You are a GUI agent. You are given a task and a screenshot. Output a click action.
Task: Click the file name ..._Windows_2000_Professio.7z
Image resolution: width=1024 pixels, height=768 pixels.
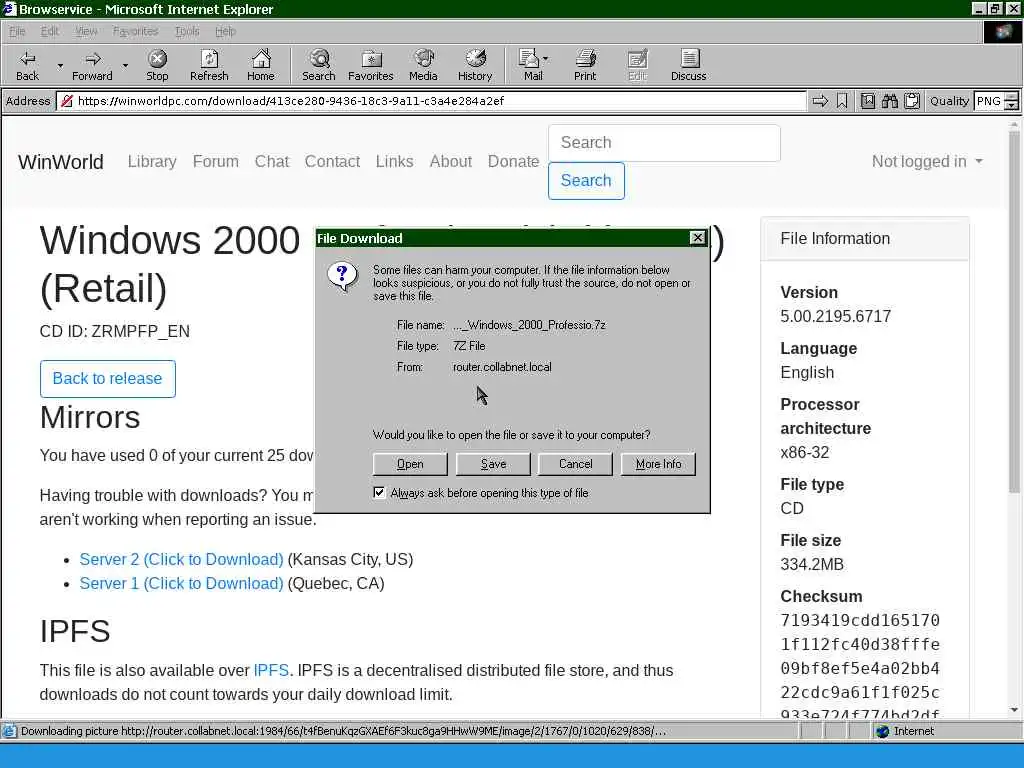pyautogui.click(x=529, y=325)
